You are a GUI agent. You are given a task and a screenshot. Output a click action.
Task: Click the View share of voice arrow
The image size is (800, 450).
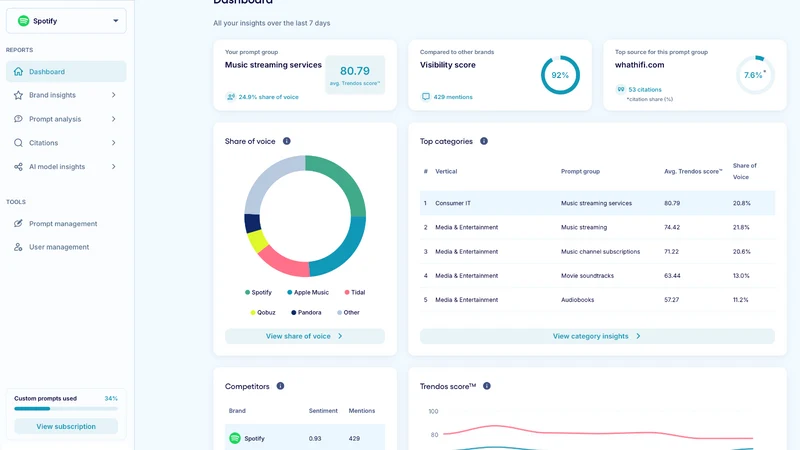click(x=340, y=336)
